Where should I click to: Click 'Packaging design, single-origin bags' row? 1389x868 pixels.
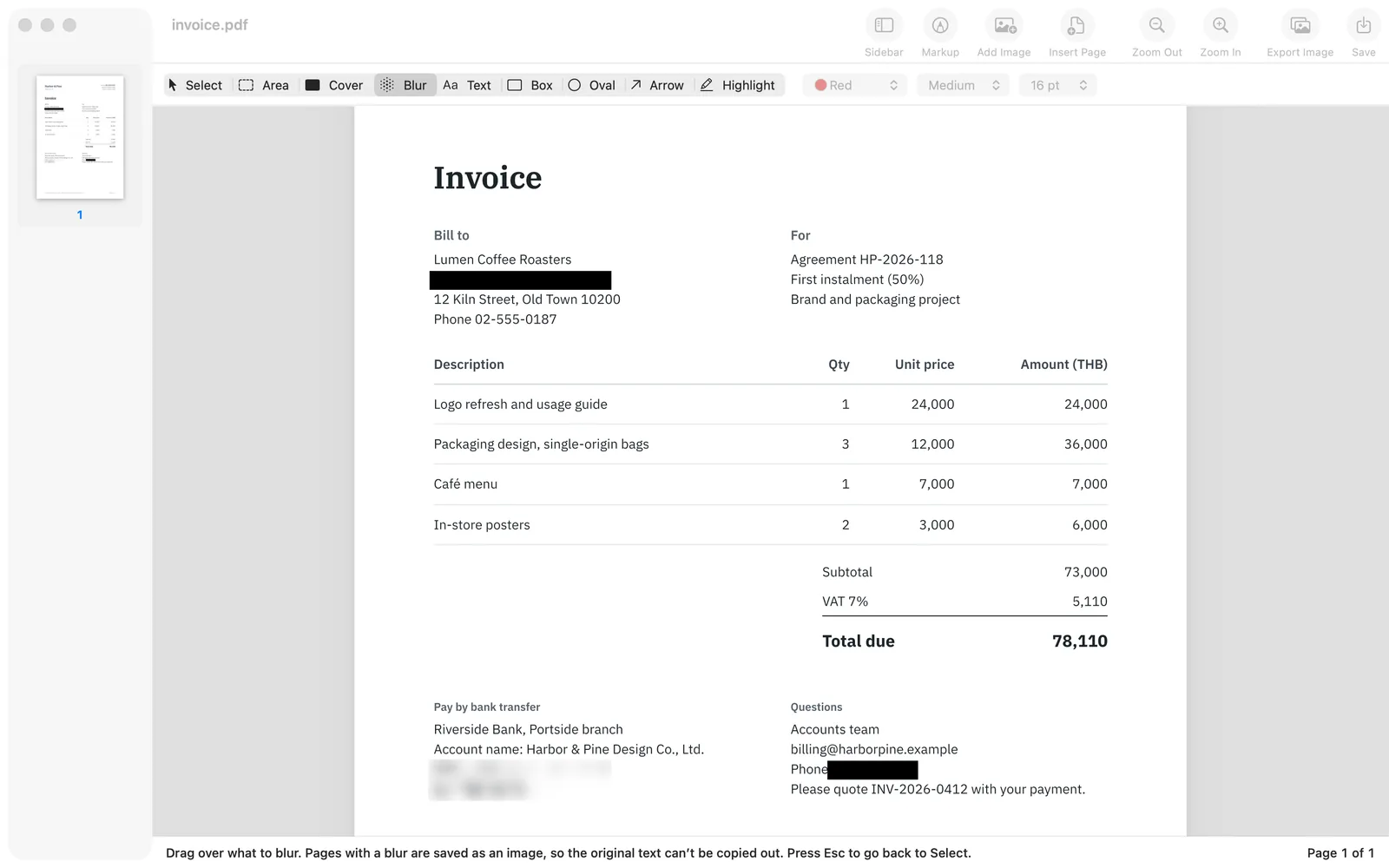(770, 444)
